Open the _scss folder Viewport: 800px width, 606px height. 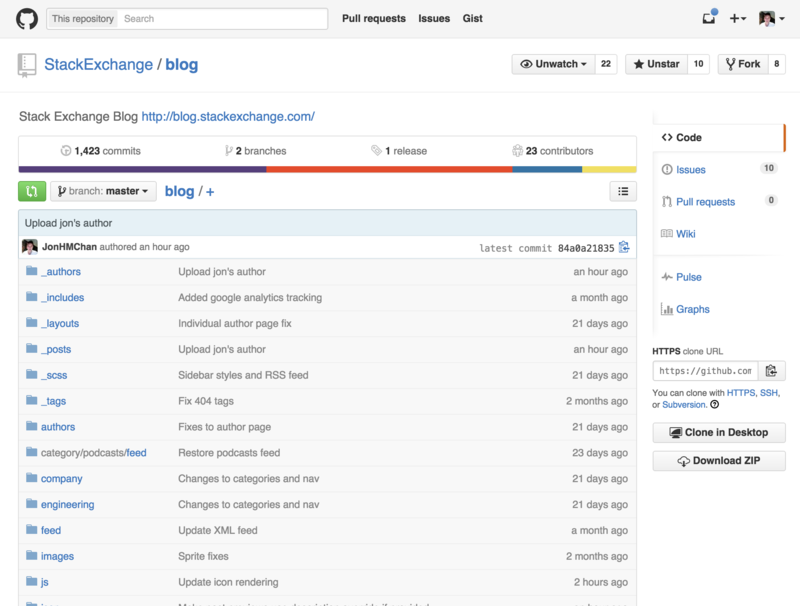coord(54,375)
